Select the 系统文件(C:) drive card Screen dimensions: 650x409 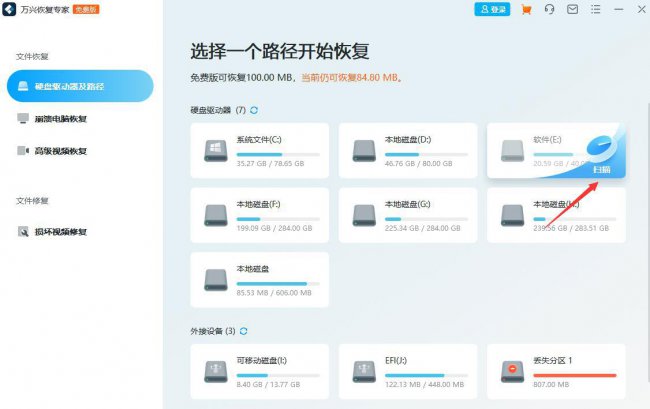pyautogui.click(x=260, y=150)
